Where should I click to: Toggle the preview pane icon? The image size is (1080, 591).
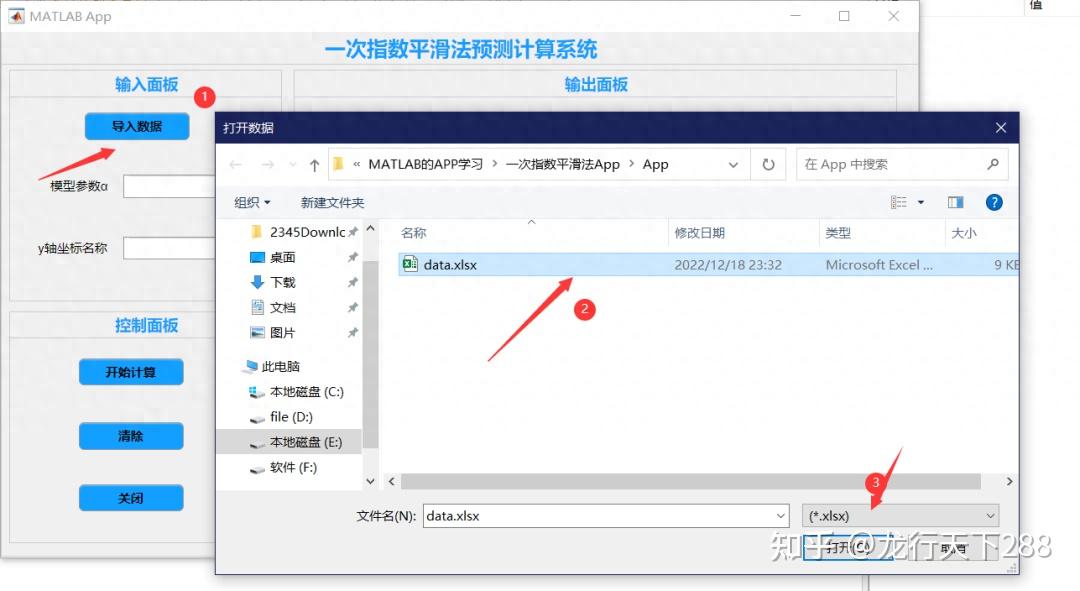[x=955, y=203]
